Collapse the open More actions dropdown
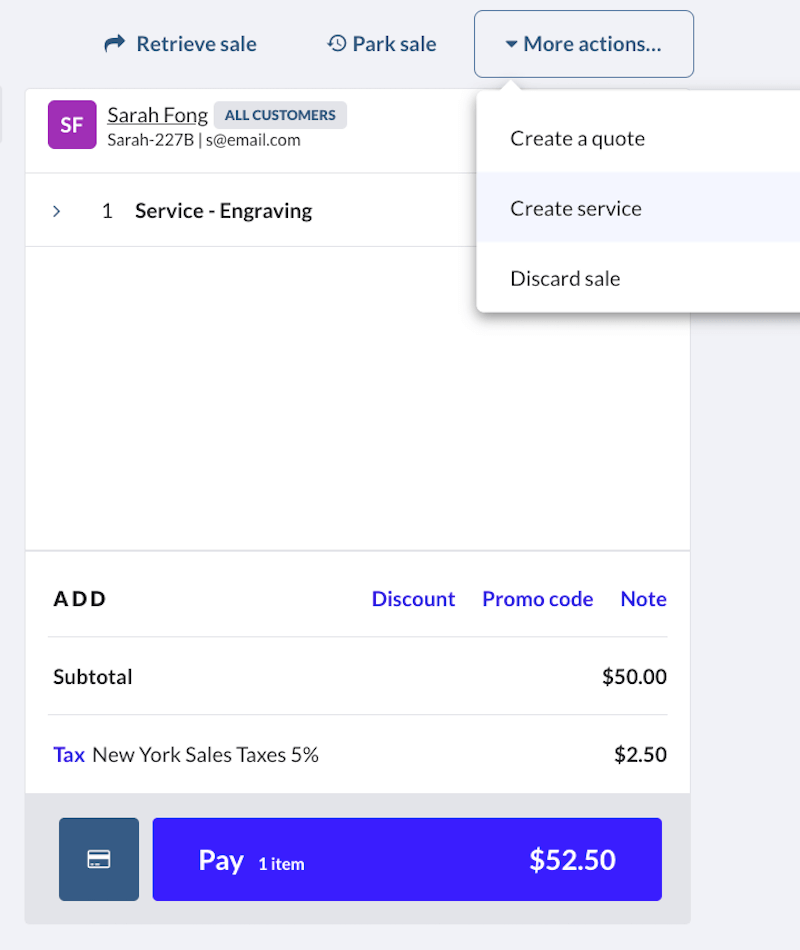800x950 pixels. coord(583,43)
